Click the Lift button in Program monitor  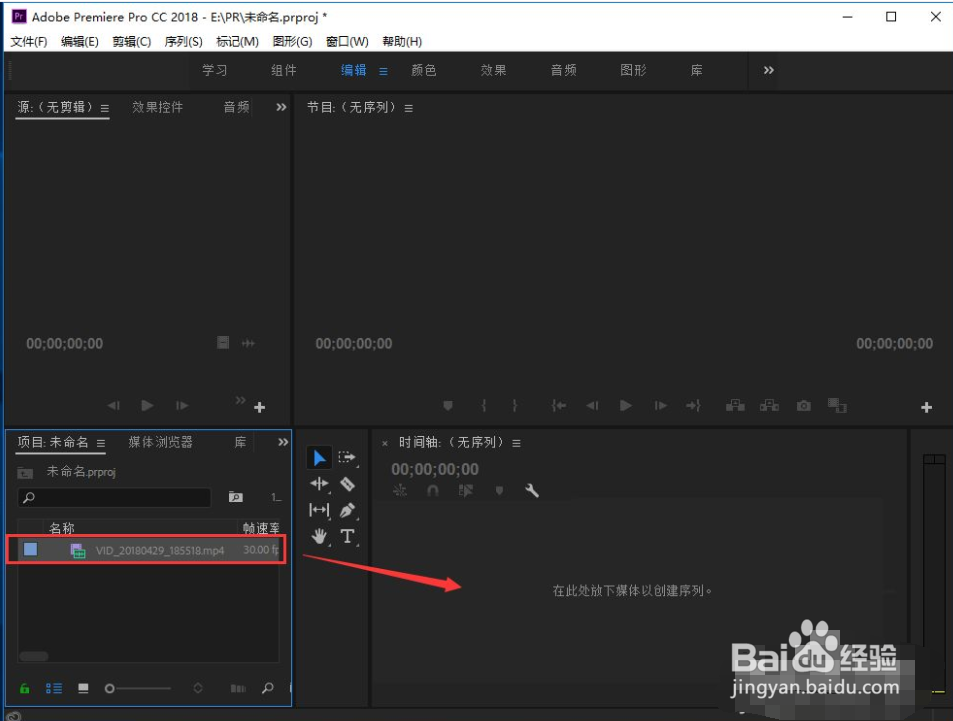coord(735,405)
